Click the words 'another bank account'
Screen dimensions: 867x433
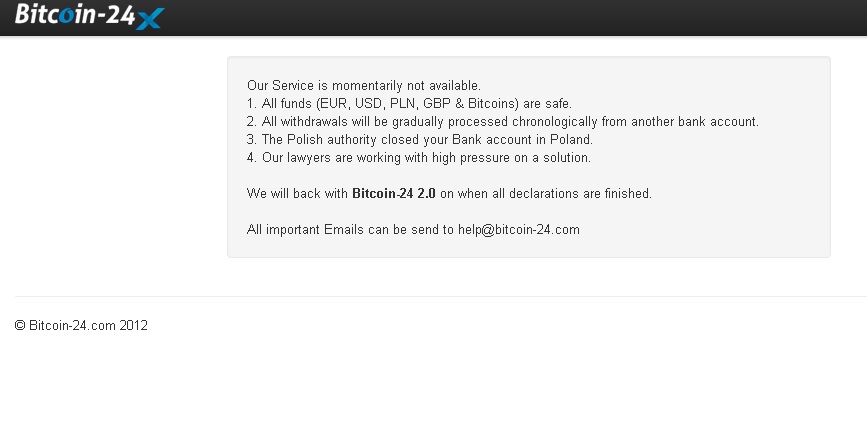(x=695, y=122)
